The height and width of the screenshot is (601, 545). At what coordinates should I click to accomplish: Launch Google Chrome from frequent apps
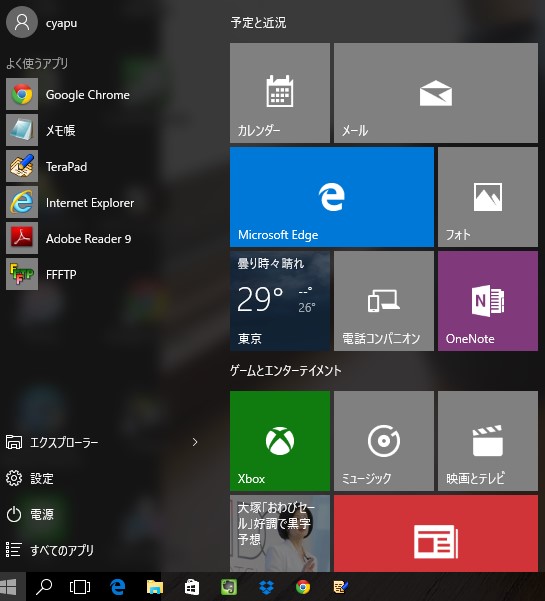pyautogui.click(x=69, y=94)
